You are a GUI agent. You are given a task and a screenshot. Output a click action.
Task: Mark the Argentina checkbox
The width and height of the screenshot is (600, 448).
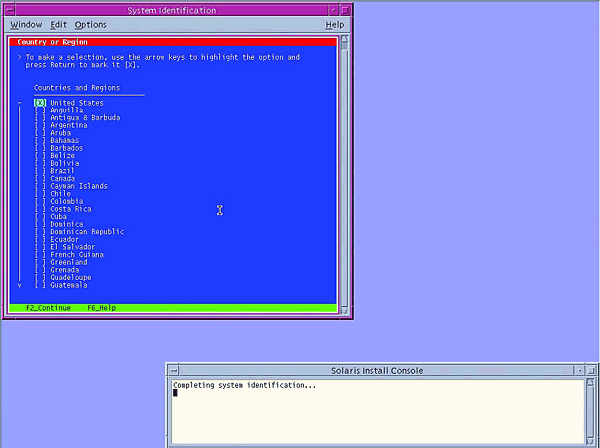point(40,125)
